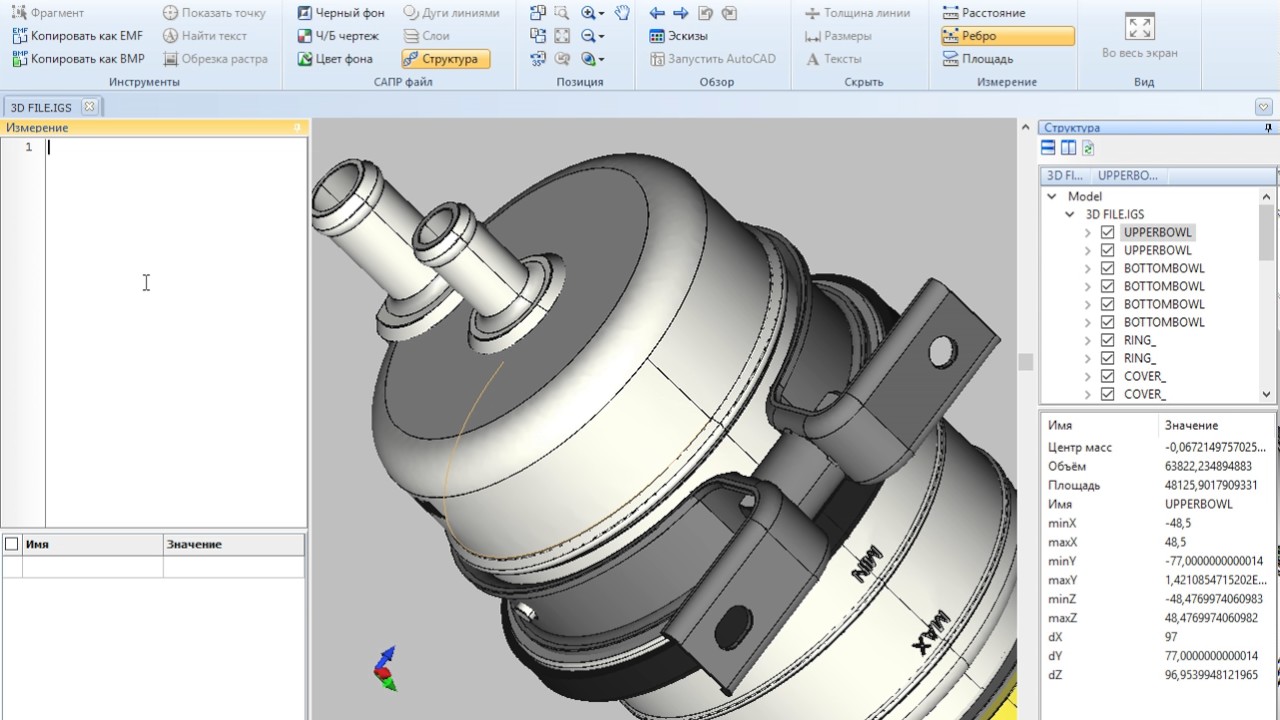This screenshot has width=1280, height=720.
Task: Tick the checkbox beside Имя header
Action: point(11,544)
